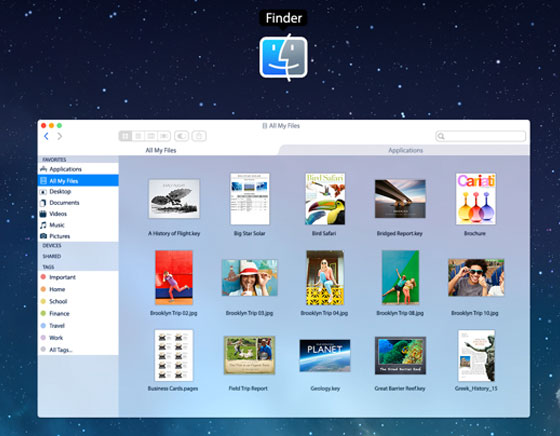Select Greek_History_15 document thumbnail
560x436 pixels.
coord(476,355)
